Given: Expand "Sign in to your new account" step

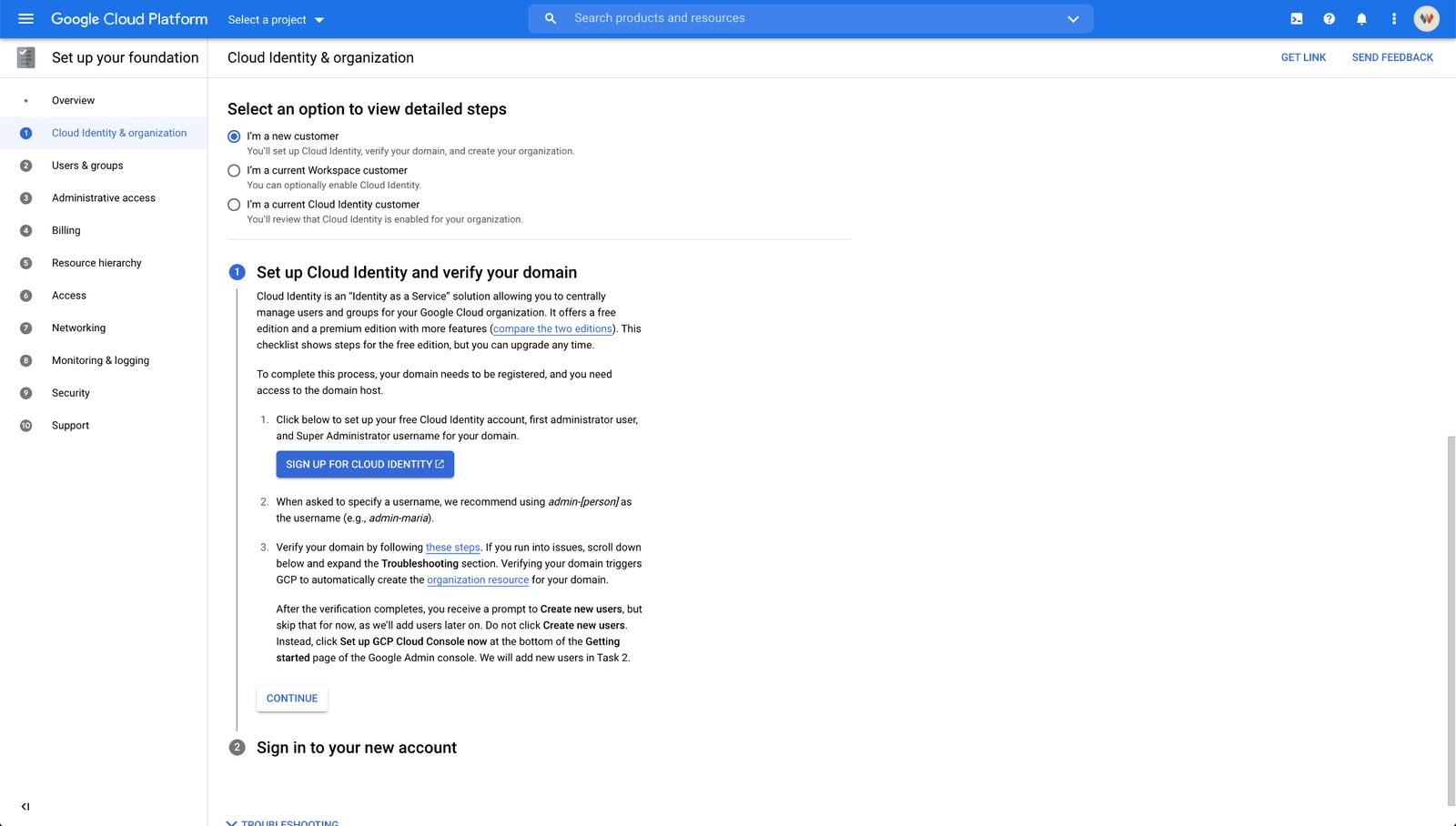Looking at the screenshot, I should 357,748.
